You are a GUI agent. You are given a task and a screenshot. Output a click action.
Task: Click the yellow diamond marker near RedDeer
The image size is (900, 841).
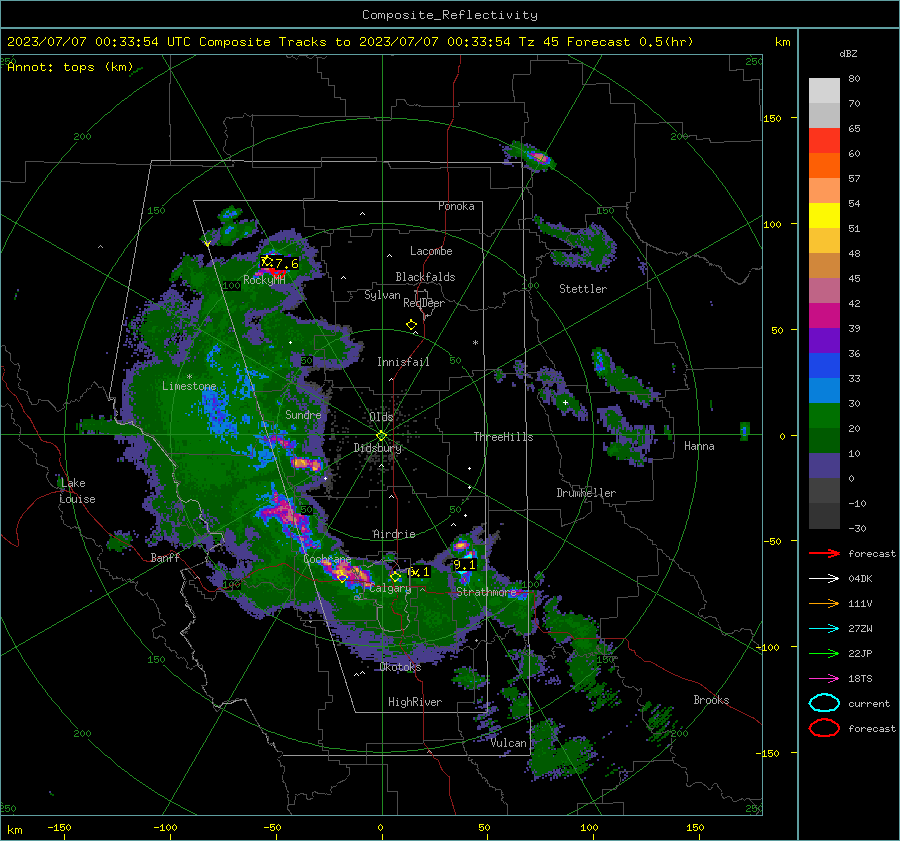point(411,325)
